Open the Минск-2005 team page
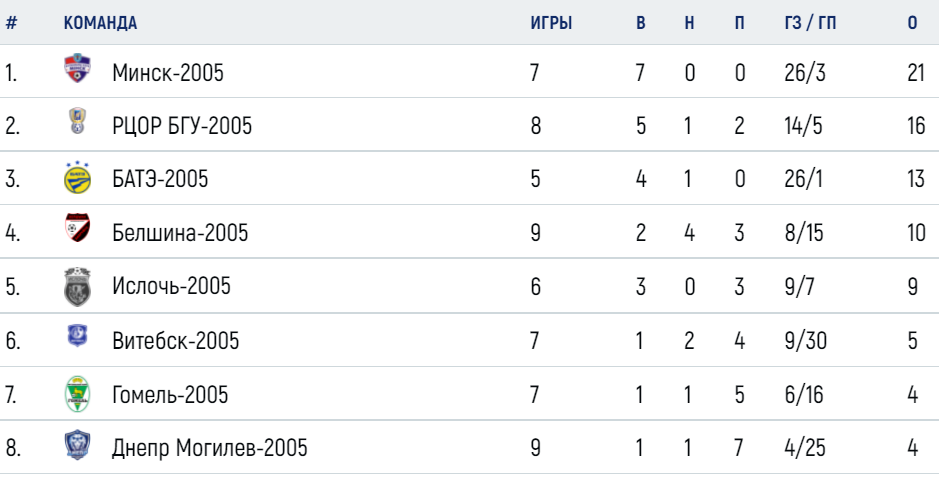This screenshot has width=939, height=479. coord(168,73)
